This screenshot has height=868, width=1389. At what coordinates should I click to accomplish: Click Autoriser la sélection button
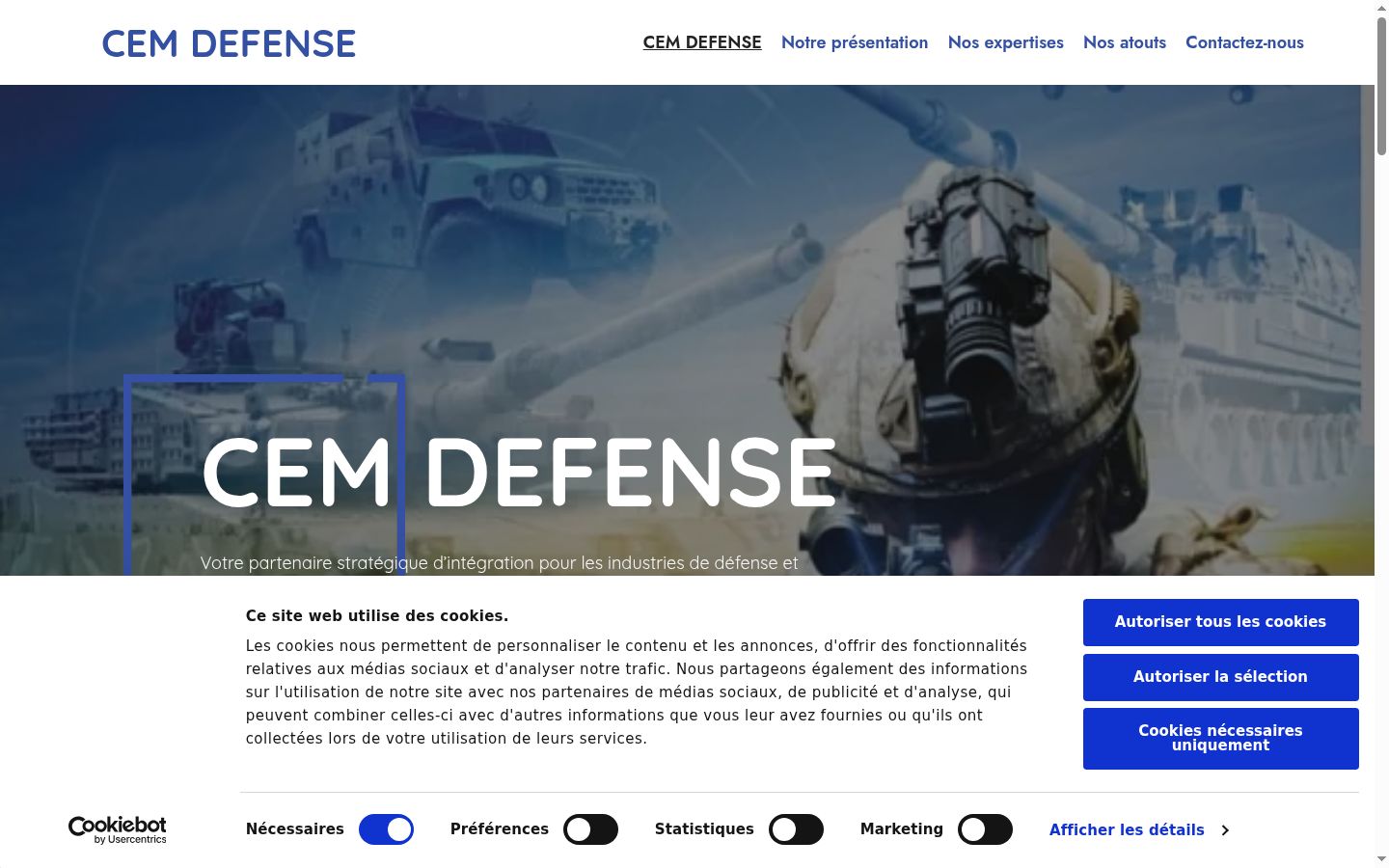tap(1220, 677)
